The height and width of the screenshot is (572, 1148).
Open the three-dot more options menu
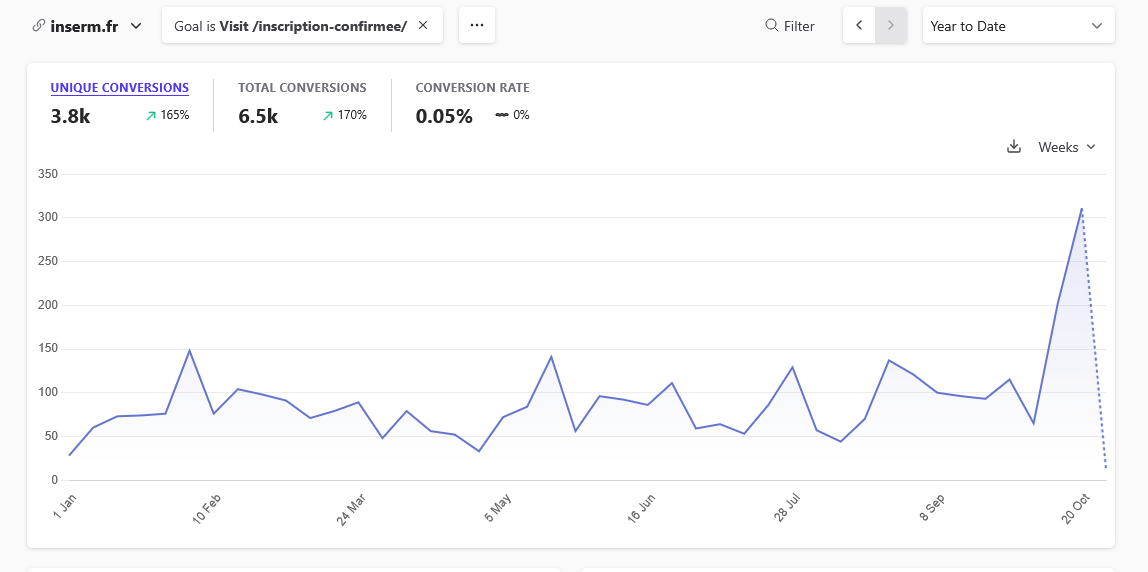point(477,26)
